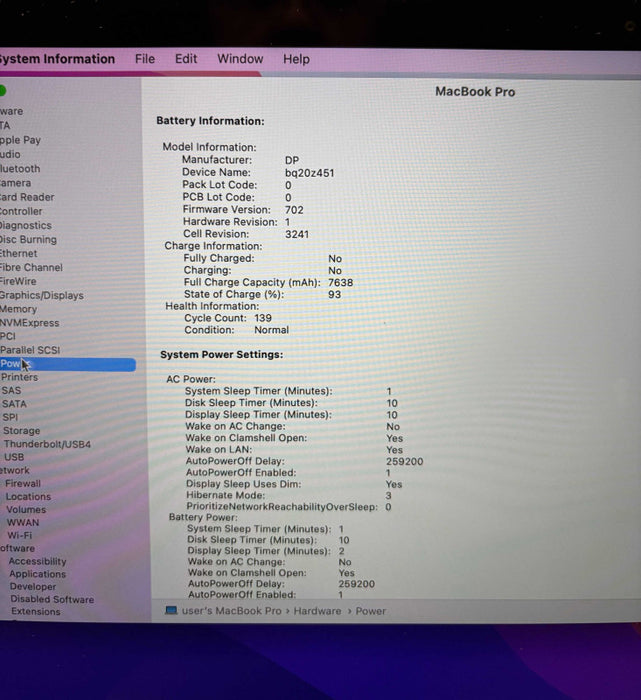This screenshot has width=641, height=700.
Task: Select Ethernet in the sidebar
Action: 19,254
